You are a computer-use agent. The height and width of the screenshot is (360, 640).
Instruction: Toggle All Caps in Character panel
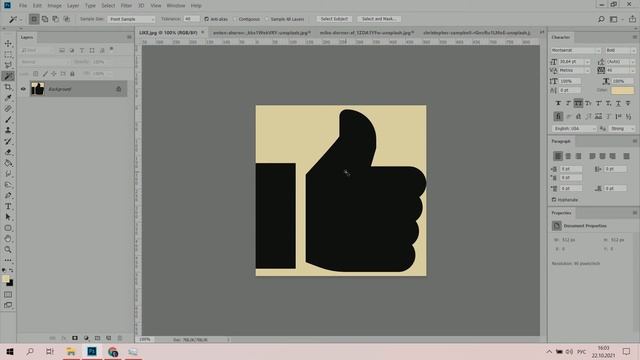[x=578, y=103]
